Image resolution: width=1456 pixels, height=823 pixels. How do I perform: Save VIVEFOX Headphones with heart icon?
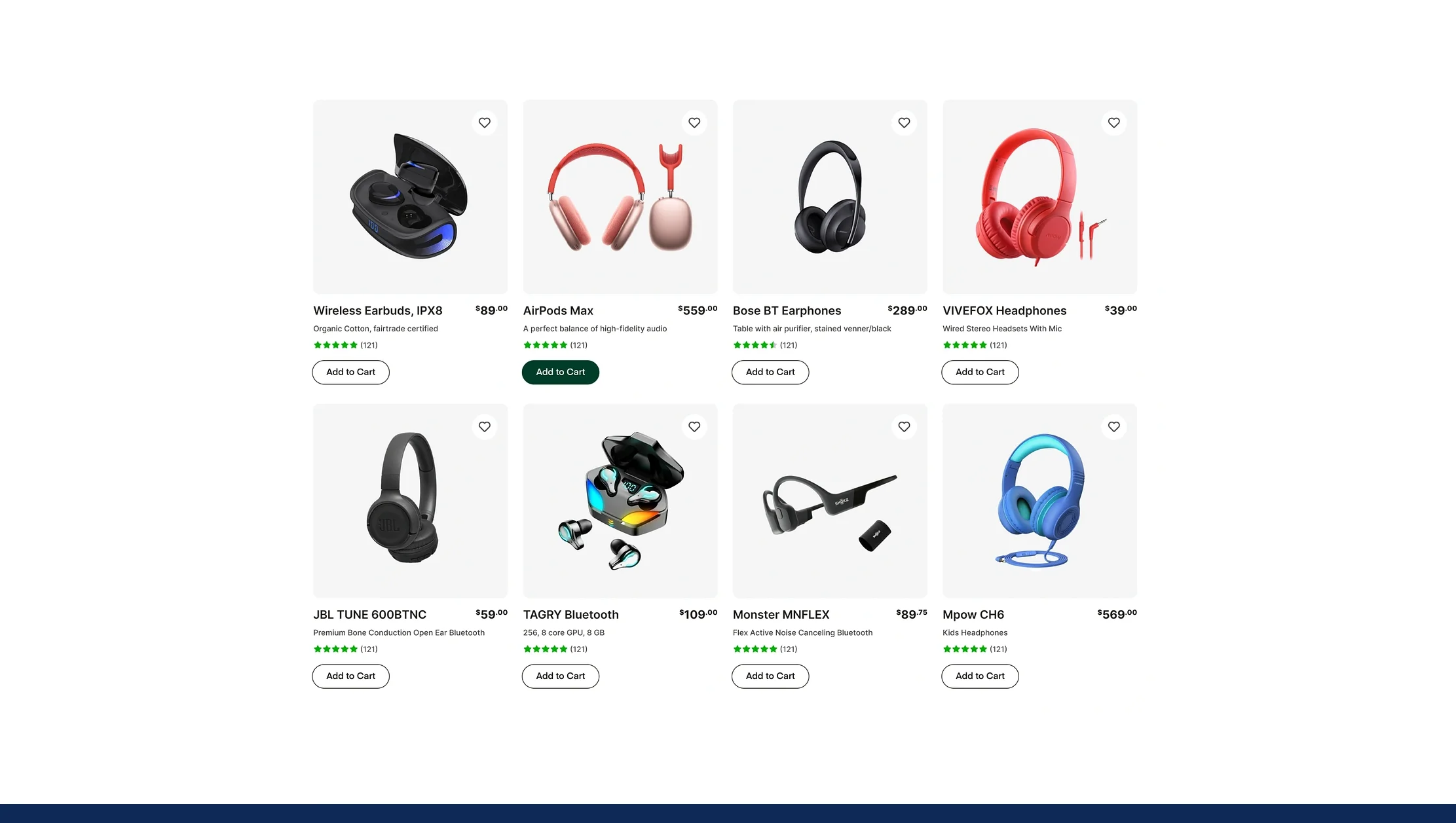1113,122
